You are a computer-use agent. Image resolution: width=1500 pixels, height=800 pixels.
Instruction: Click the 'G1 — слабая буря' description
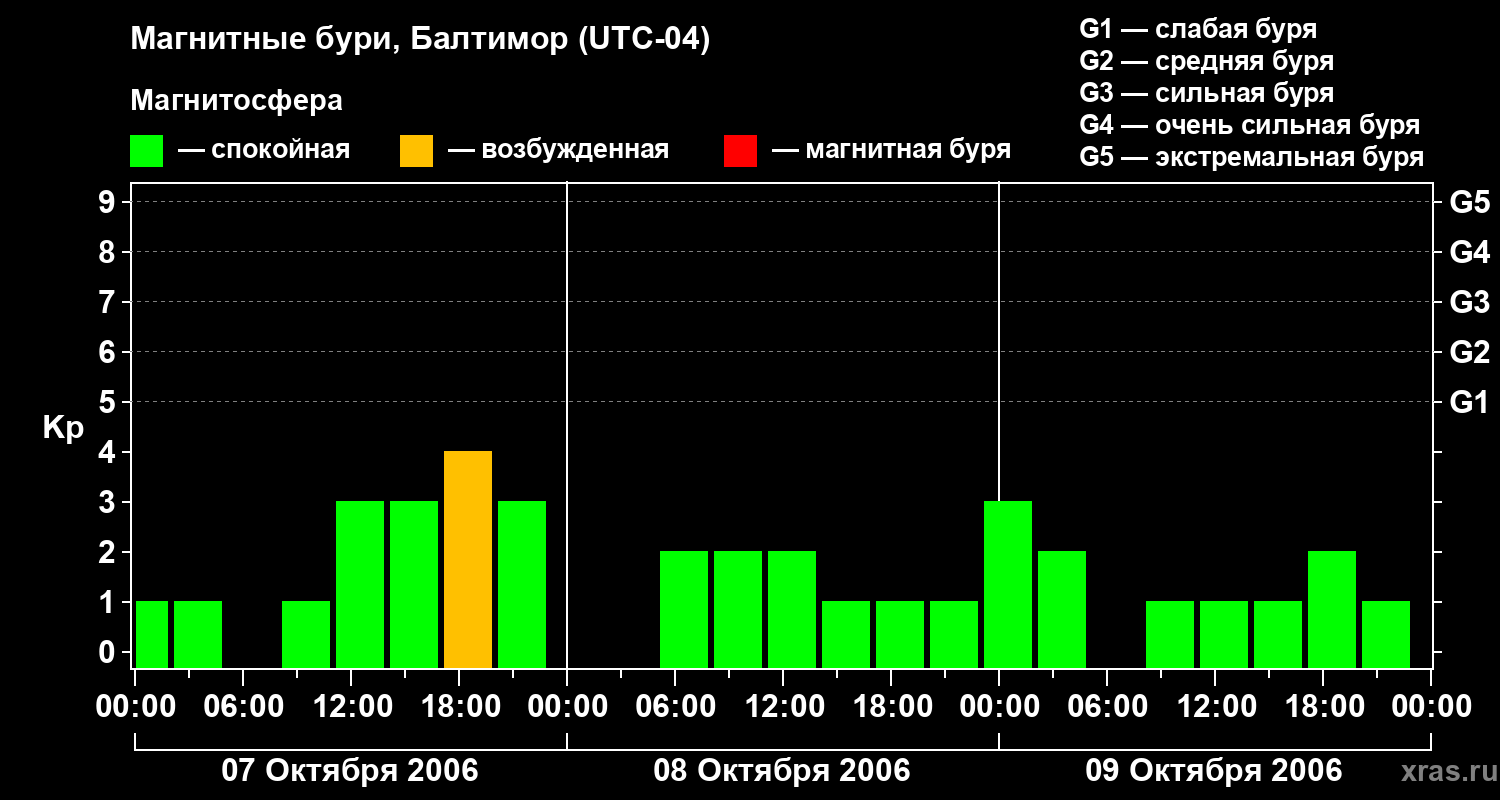(1198, 29)
